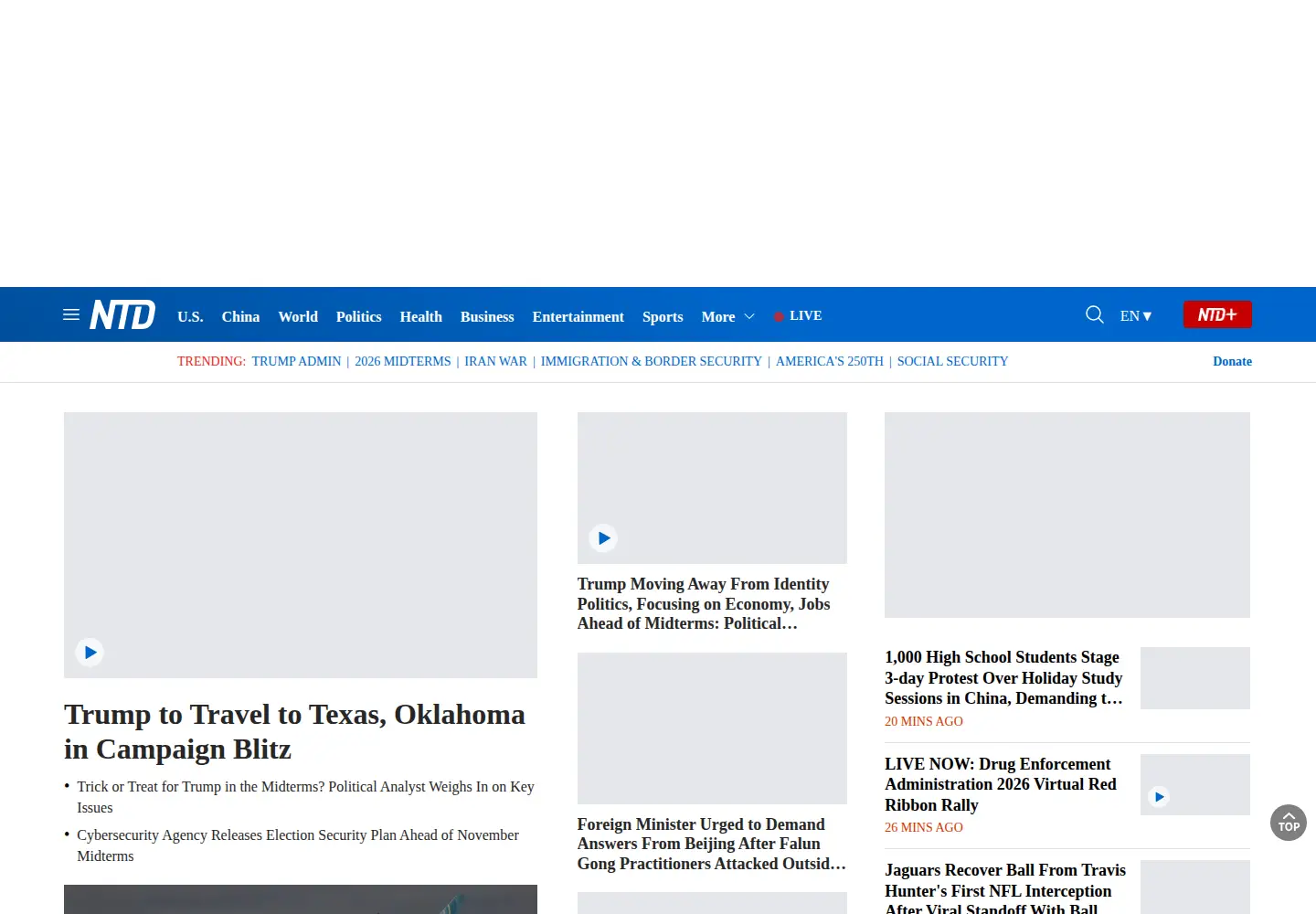Open the hamburger menu icon
The height and width of the screenshot is (914, 1316).
[71, 315]
